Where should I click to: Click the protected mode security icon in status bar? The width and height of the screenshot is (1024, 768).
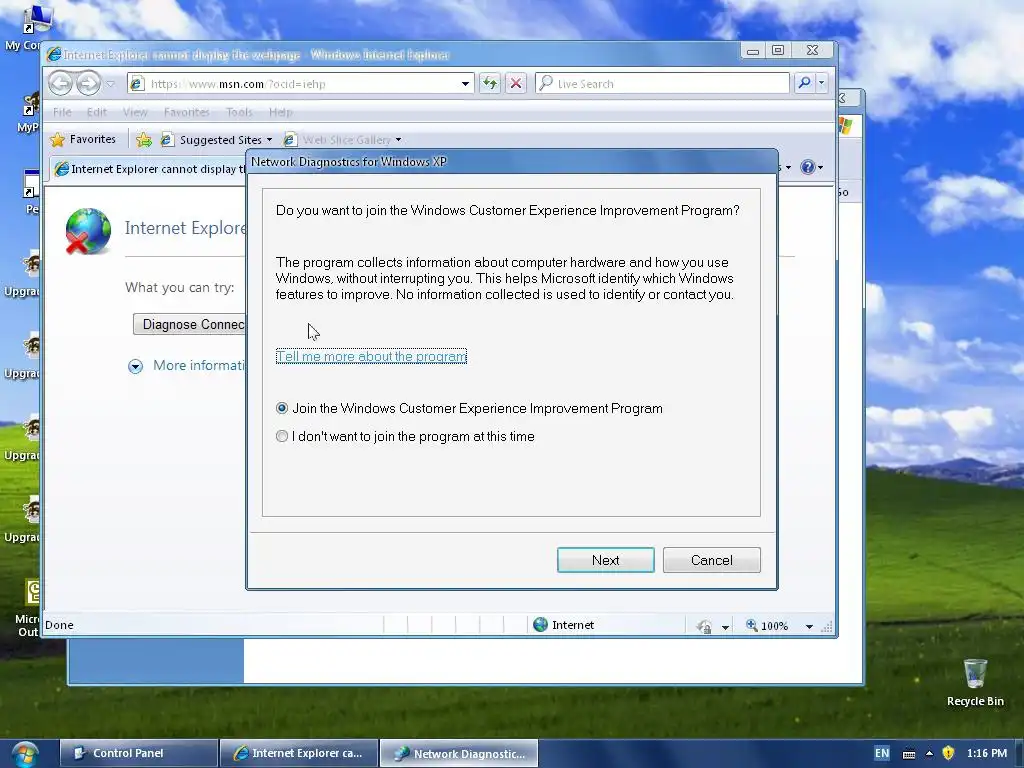point(704,626)
